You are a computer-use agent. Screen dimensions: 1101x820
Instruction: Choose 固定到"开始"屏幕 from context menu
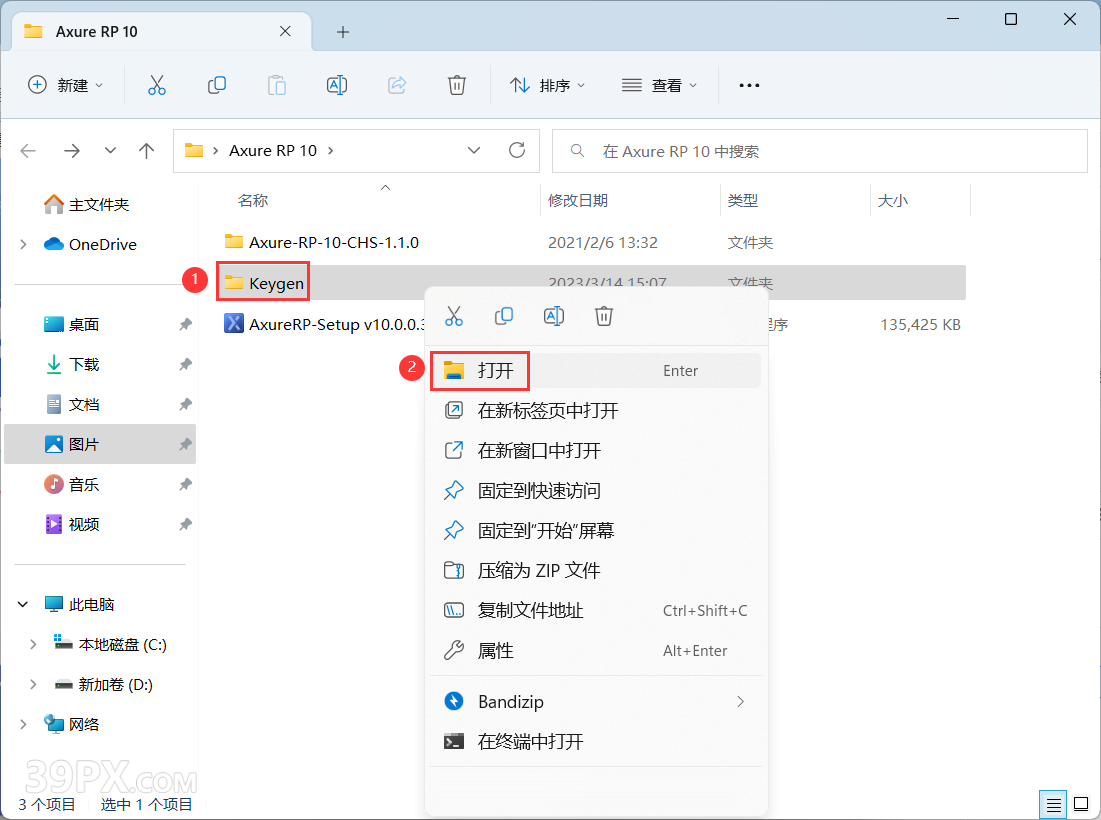(595, 531)
